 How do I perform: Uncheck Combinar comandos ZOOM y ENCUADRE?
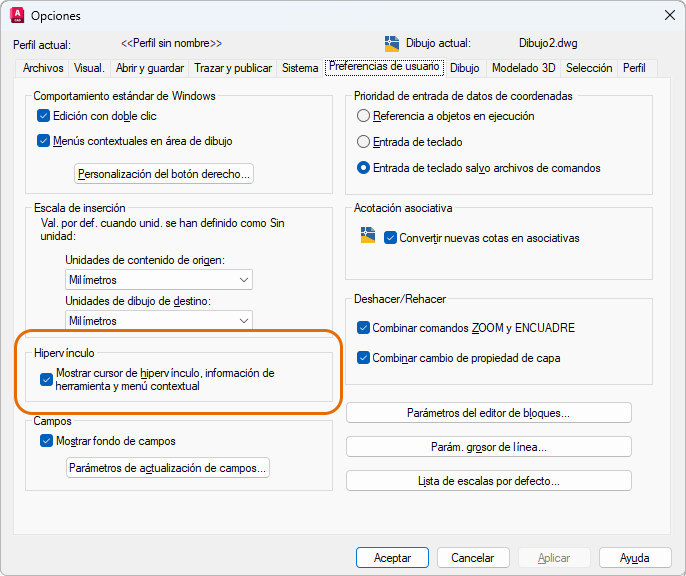point(364,327)
